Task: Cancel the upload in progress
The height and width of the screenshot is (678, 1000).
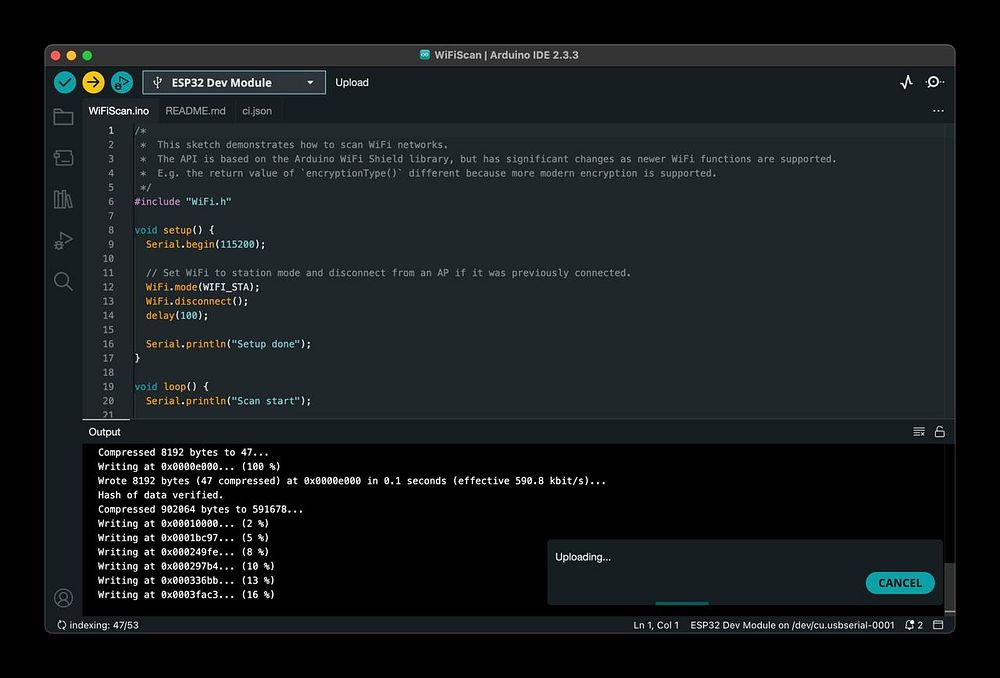Action: coord(900,583)
